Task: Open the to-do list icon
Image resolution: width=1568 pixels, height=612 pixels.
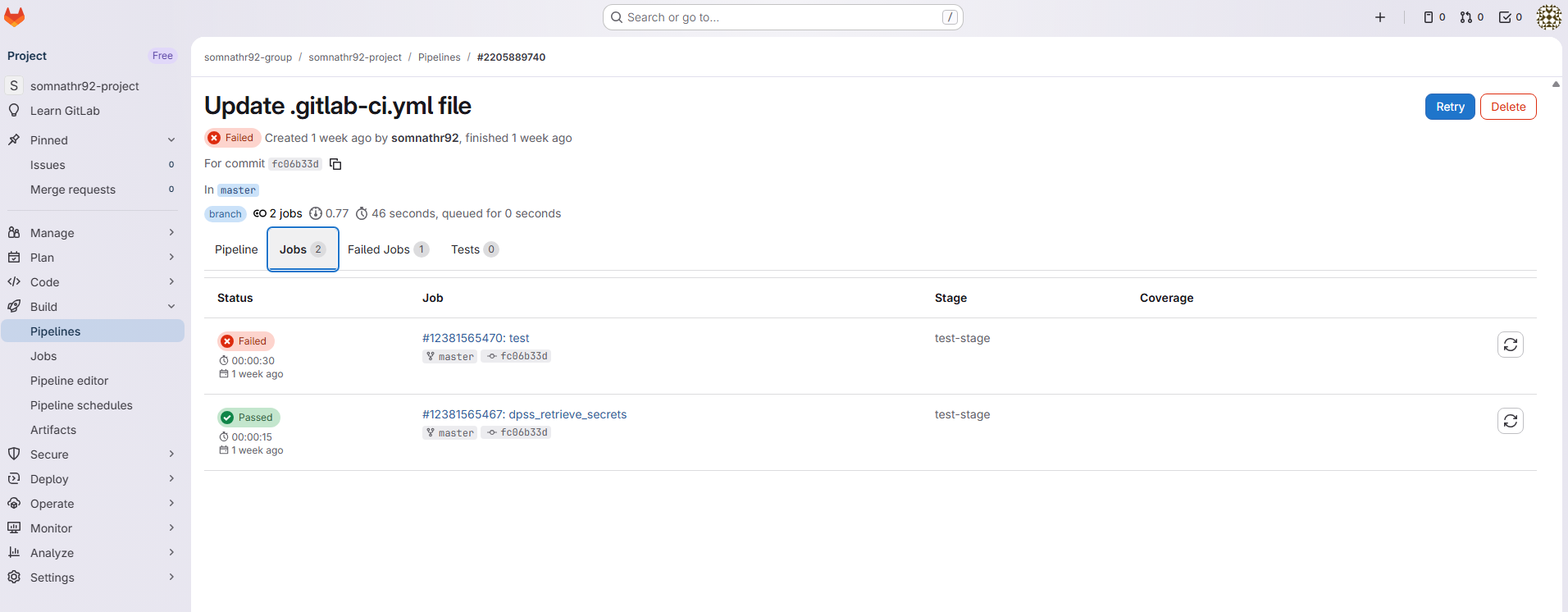Action: 1510,17
